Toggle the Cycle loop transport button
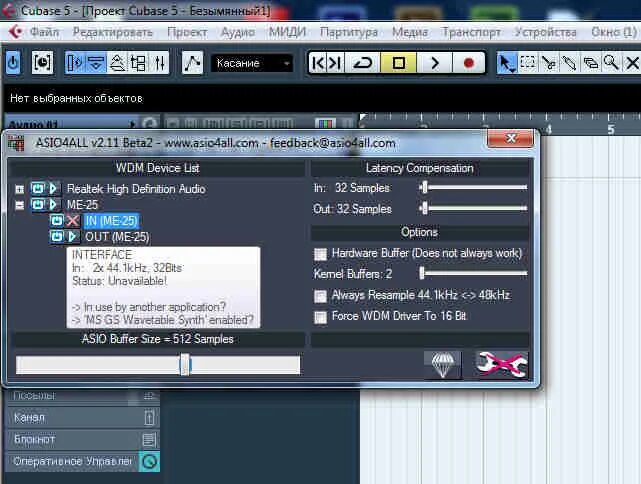This screenshot has width=641, height=484. 362,63
